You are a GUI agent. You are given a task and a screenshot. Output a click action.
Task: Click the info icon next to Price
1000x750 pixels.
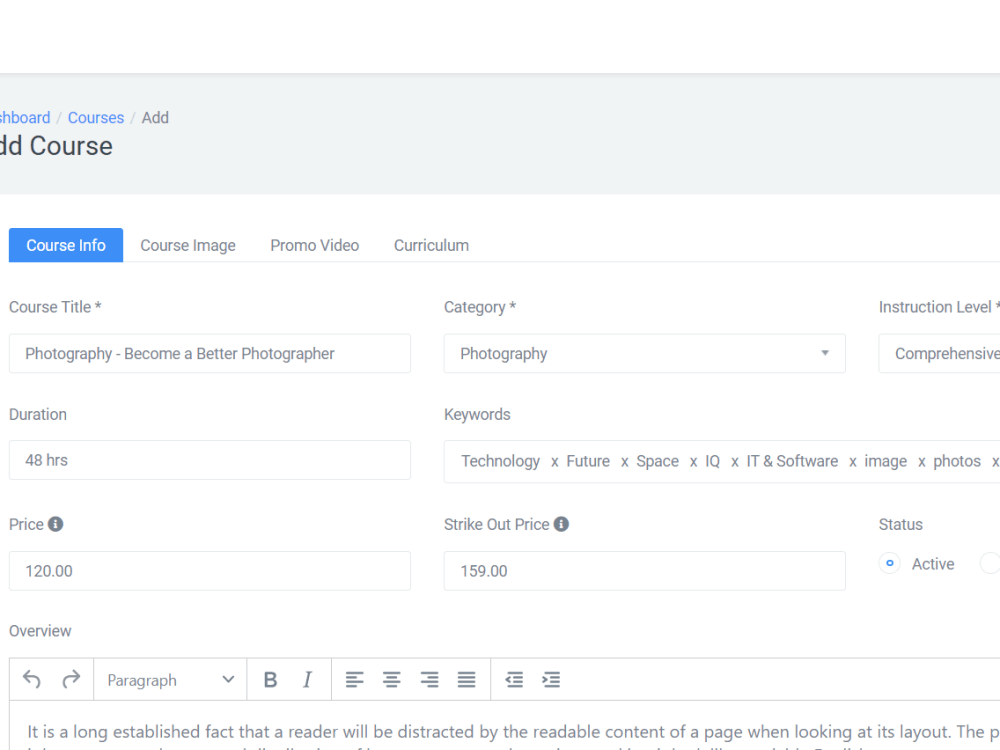coord(56,523)
